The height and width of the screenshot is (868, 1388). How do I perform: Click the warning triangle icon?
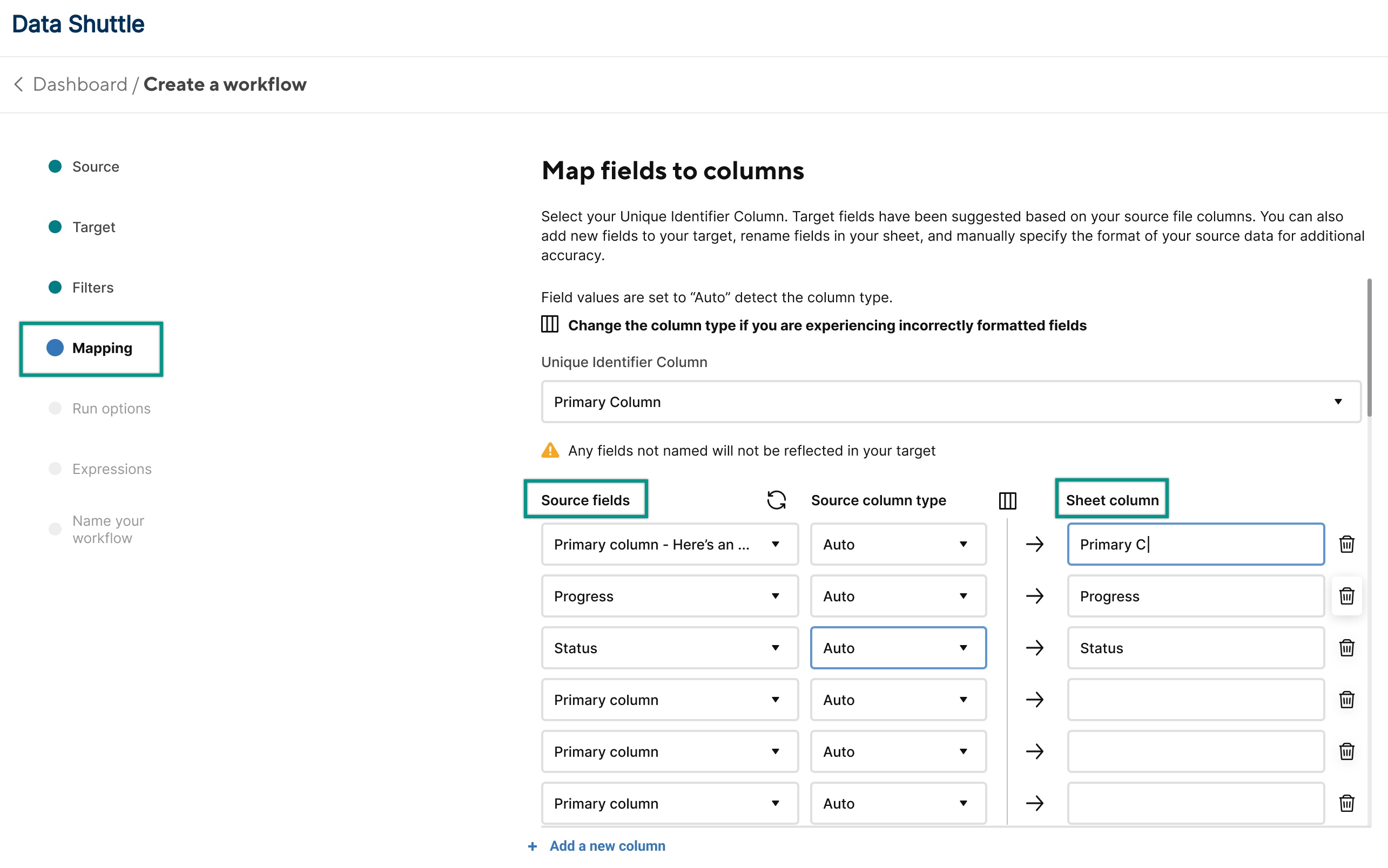click(550, 450)
